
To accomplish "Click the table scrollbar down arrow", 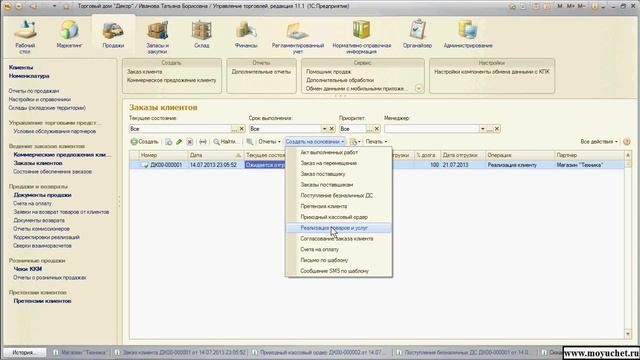I will pyautogui.click(x=628, y=334).
